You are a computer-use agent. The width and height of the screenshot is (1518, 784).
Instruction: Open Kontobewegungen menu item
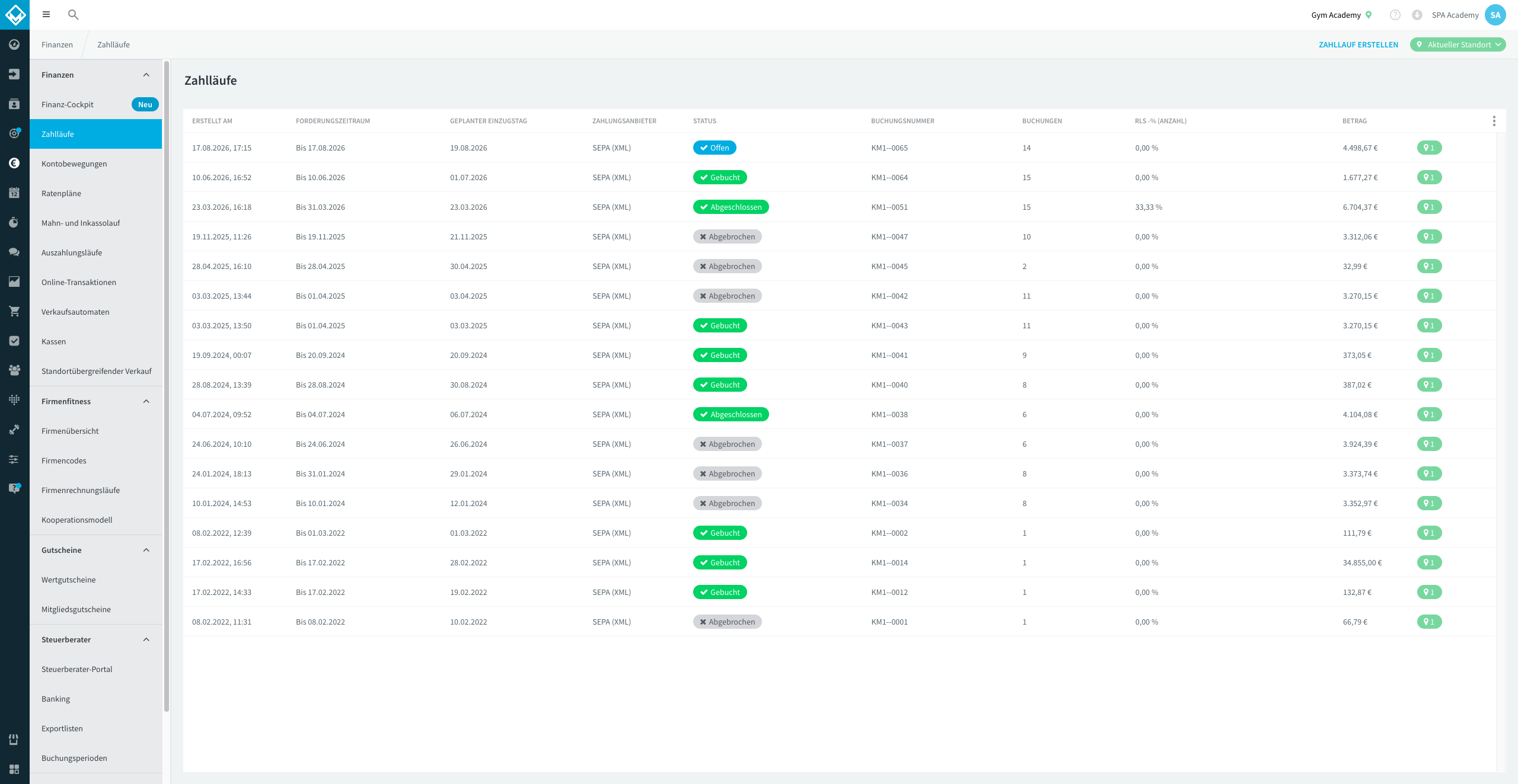[x=95, y=164]
